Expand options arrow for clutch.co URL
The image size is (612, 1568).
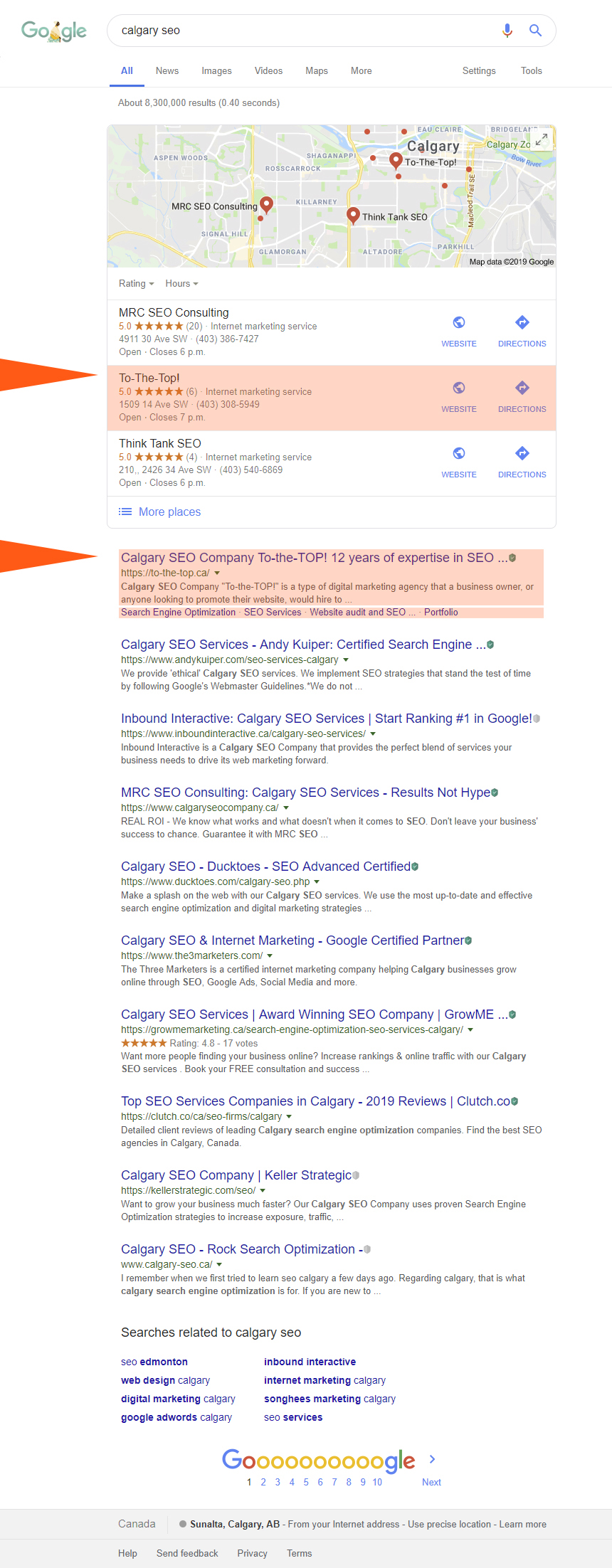coord(289,1116)
